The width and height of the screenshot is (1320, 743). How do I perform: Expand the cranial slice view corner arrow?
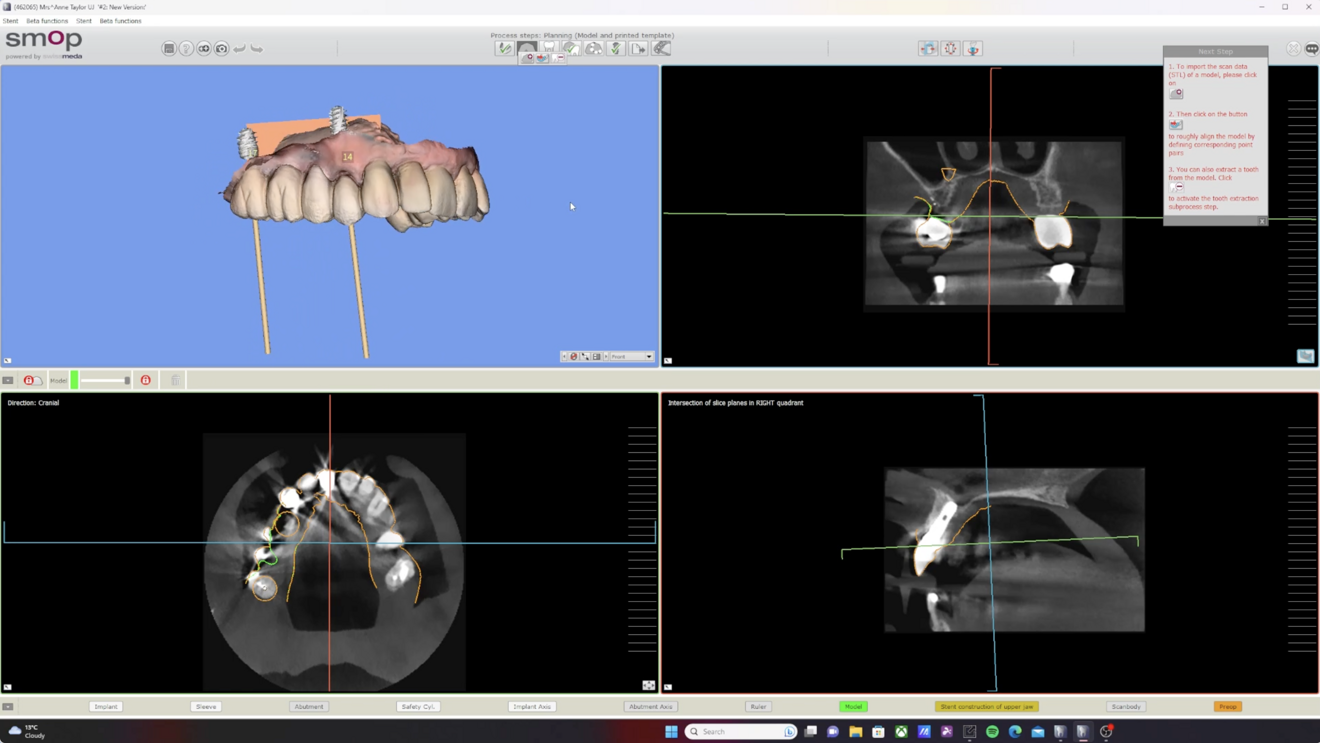tap(7, 687)
